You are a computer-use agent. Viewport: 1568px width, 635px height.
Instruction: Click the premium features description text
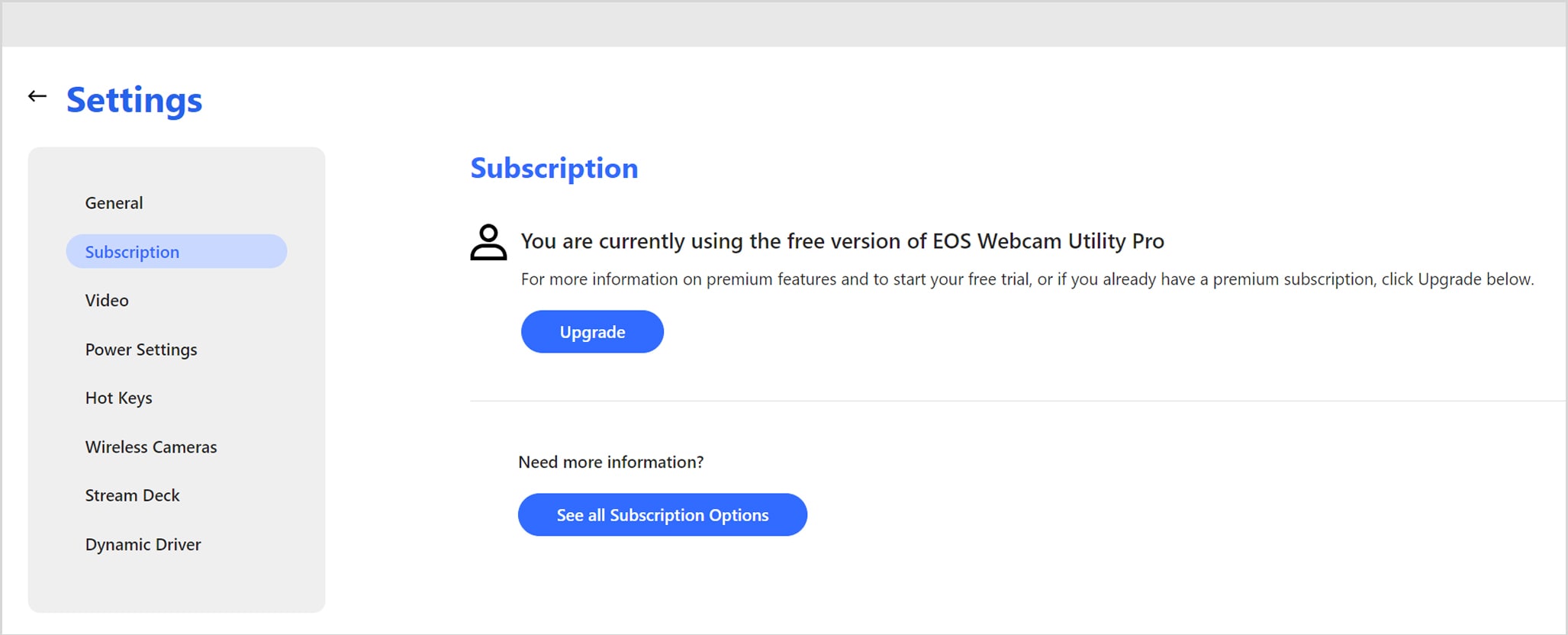pos(1027,279)
